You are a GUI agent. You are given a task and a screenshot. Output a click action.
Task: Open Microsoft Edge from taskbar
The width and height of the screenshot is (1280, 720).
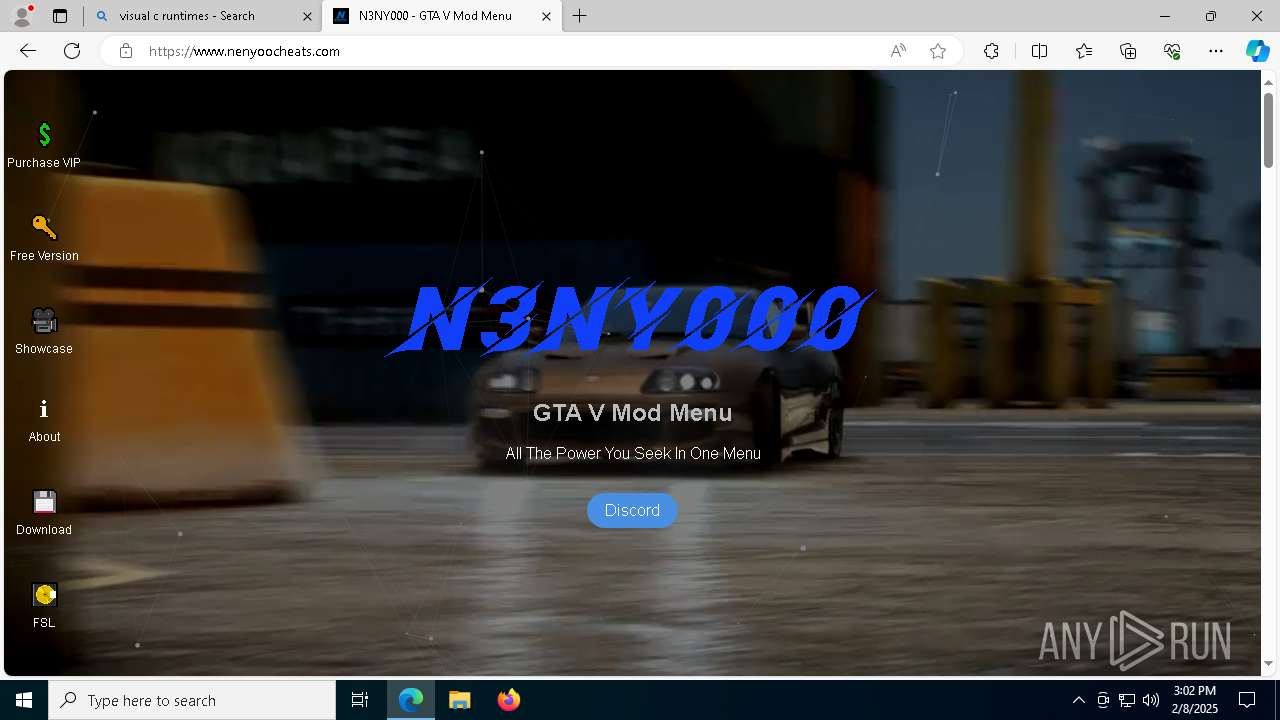click(411, 700)
